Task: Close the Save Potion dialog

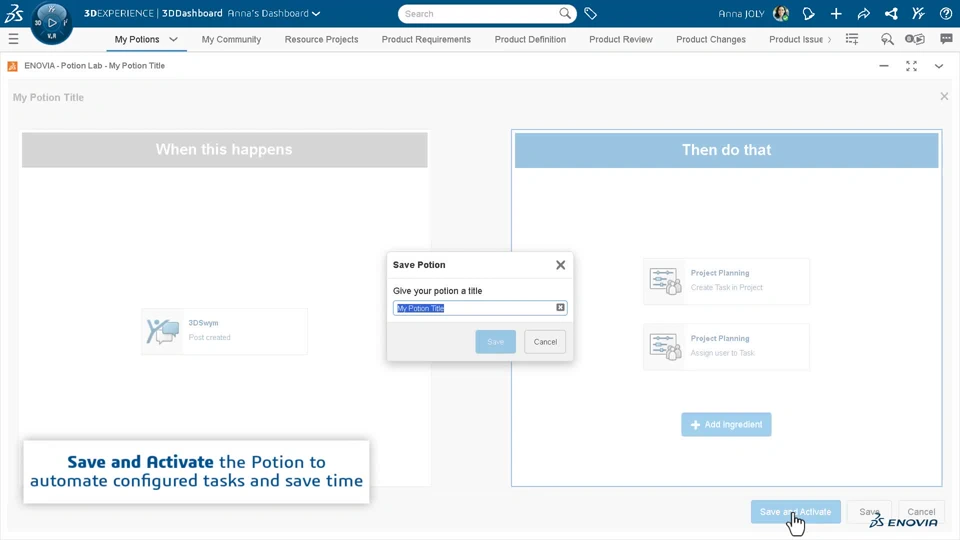Action: [560, 265]
